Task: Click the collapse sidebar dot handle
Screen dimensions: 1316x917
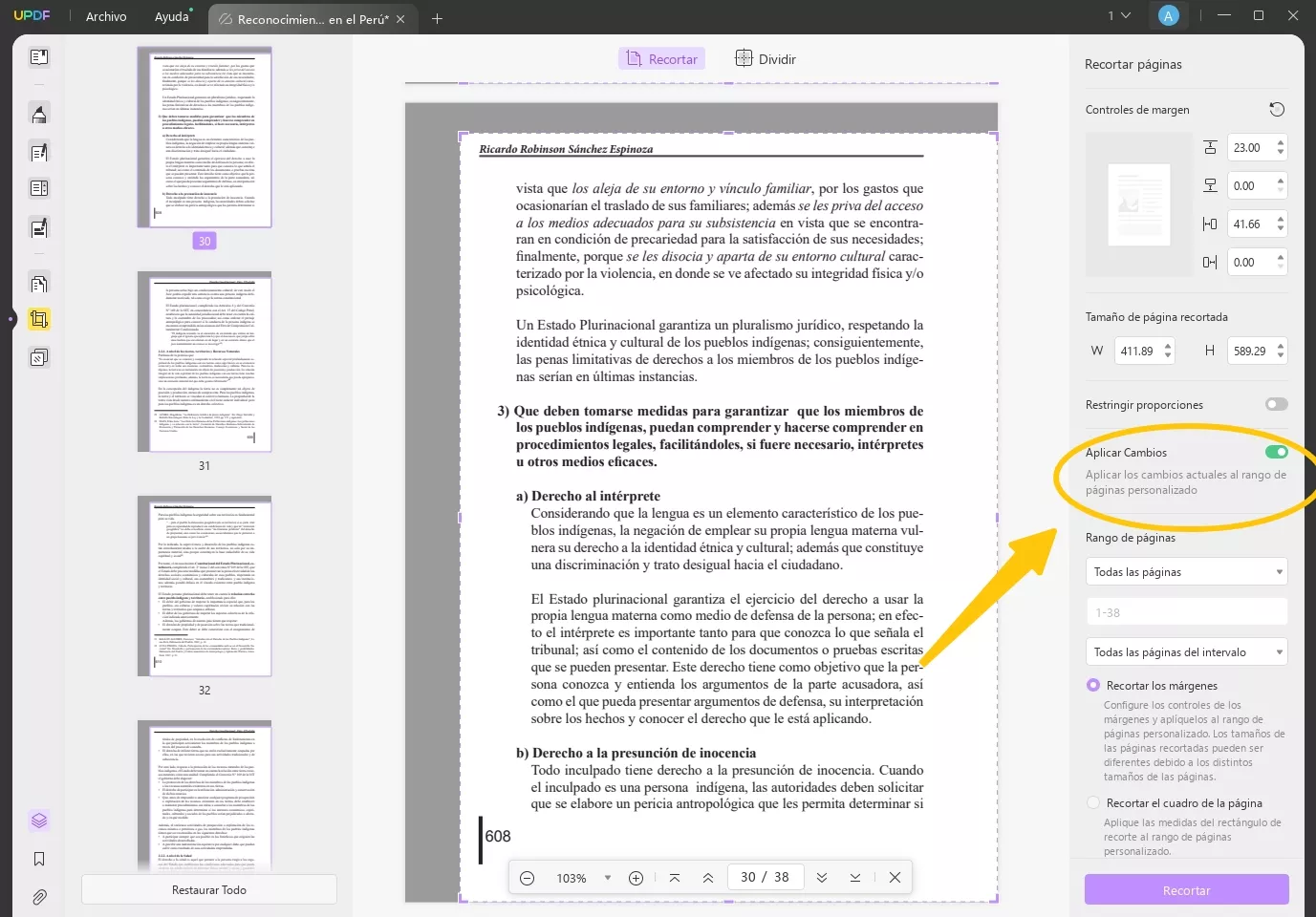Action: click(x=11, y=319)
